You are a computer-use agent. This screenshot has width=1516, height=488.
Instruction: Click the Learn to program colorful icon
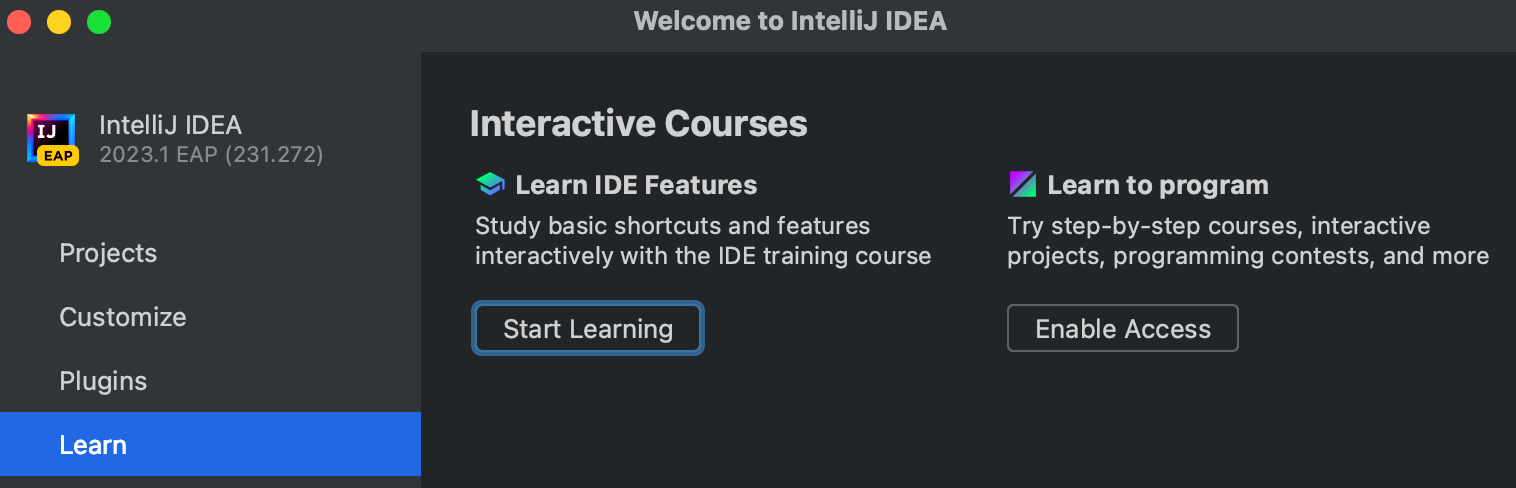point(1022,185)
